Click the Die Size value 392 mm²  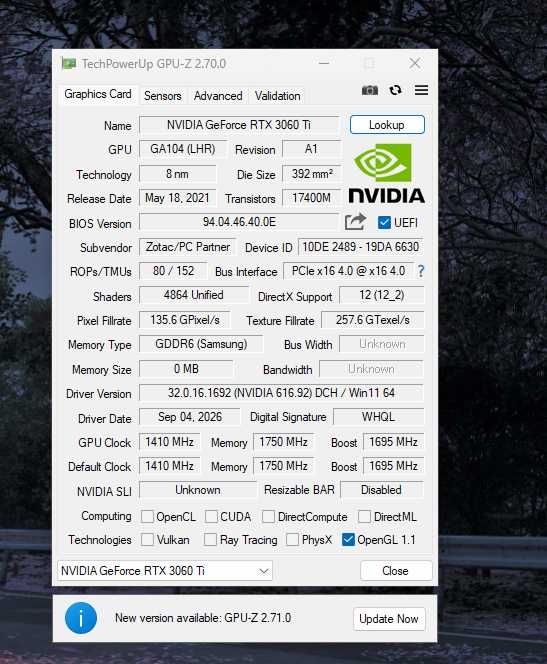(x=312, y=174)
